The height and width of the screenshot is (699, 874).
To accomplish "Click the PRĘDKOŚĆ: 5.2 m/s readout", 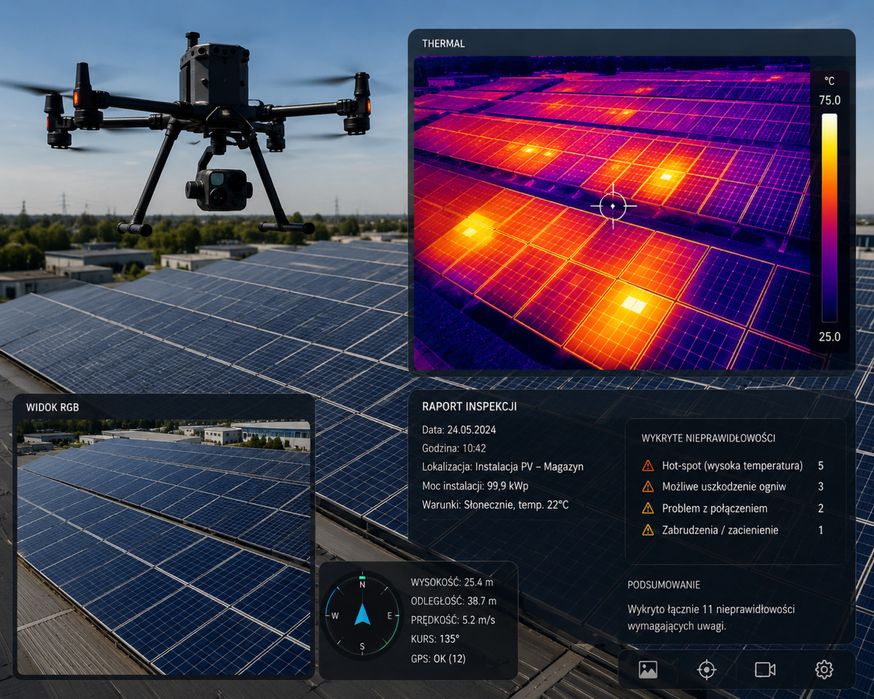I will point(453,620).
